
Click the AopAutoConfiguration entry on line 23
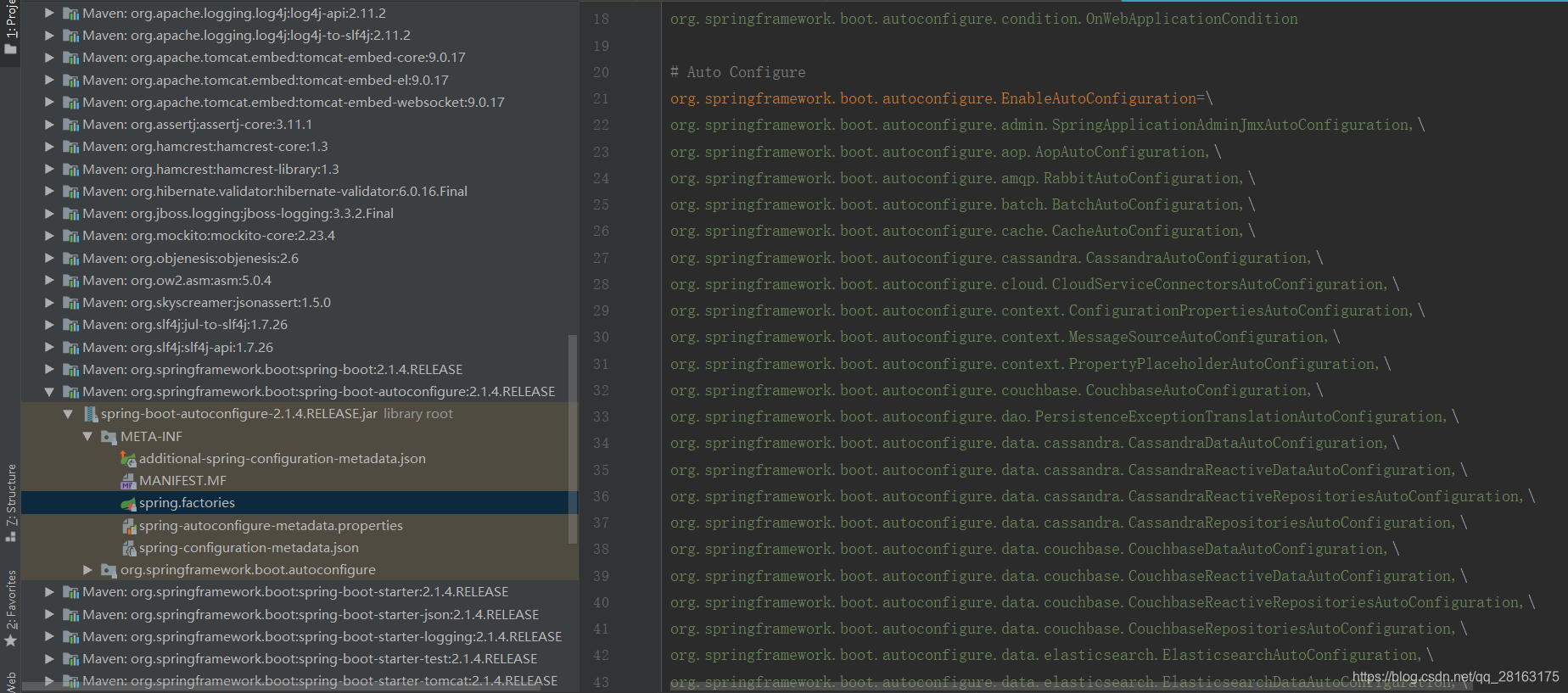pos(1120,152)
